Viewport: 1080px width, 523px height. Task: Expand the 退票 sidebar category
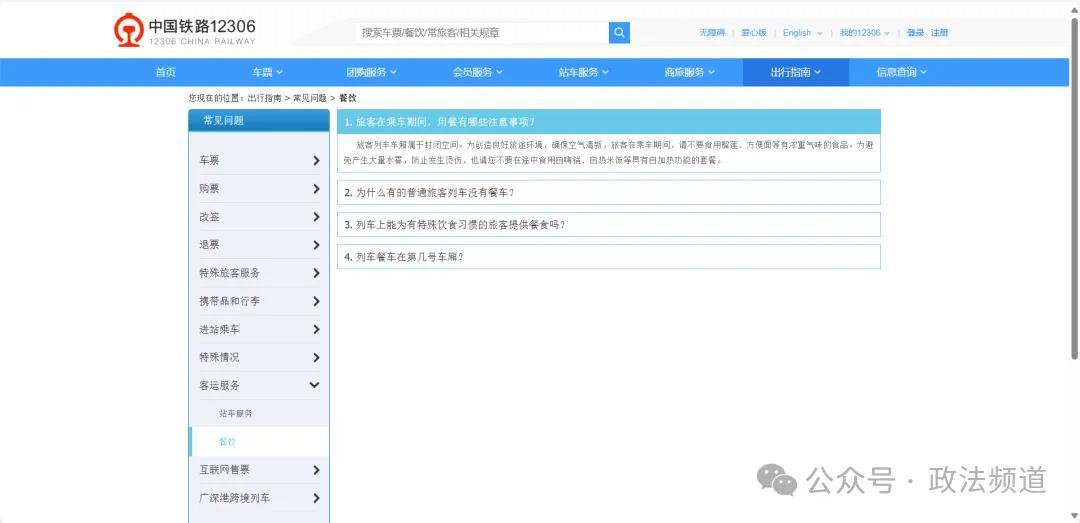[x=260, y=245]
